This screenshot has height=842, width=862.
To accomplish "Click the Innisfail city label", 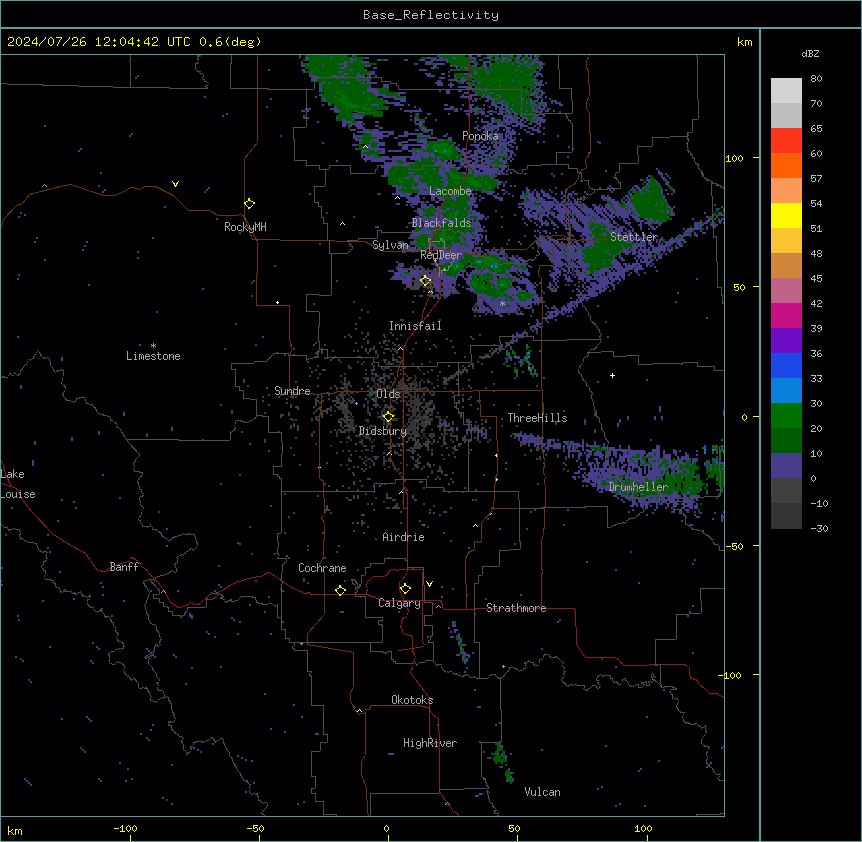I will pos(415,326).
